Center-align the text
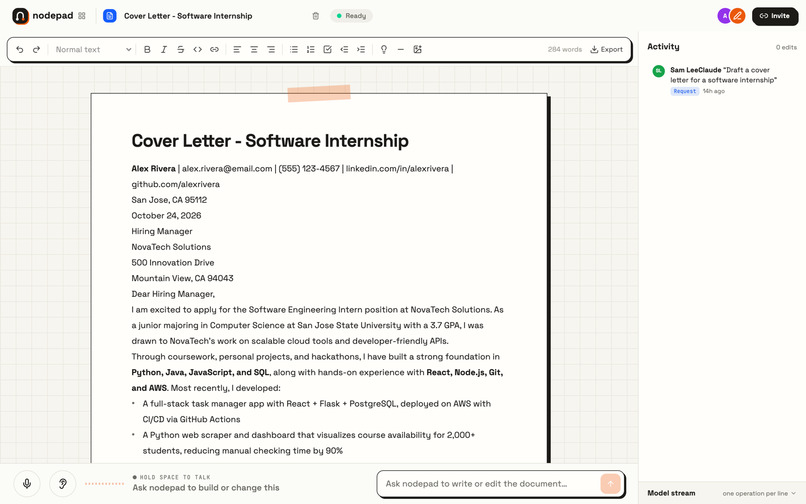 [254, 49]
